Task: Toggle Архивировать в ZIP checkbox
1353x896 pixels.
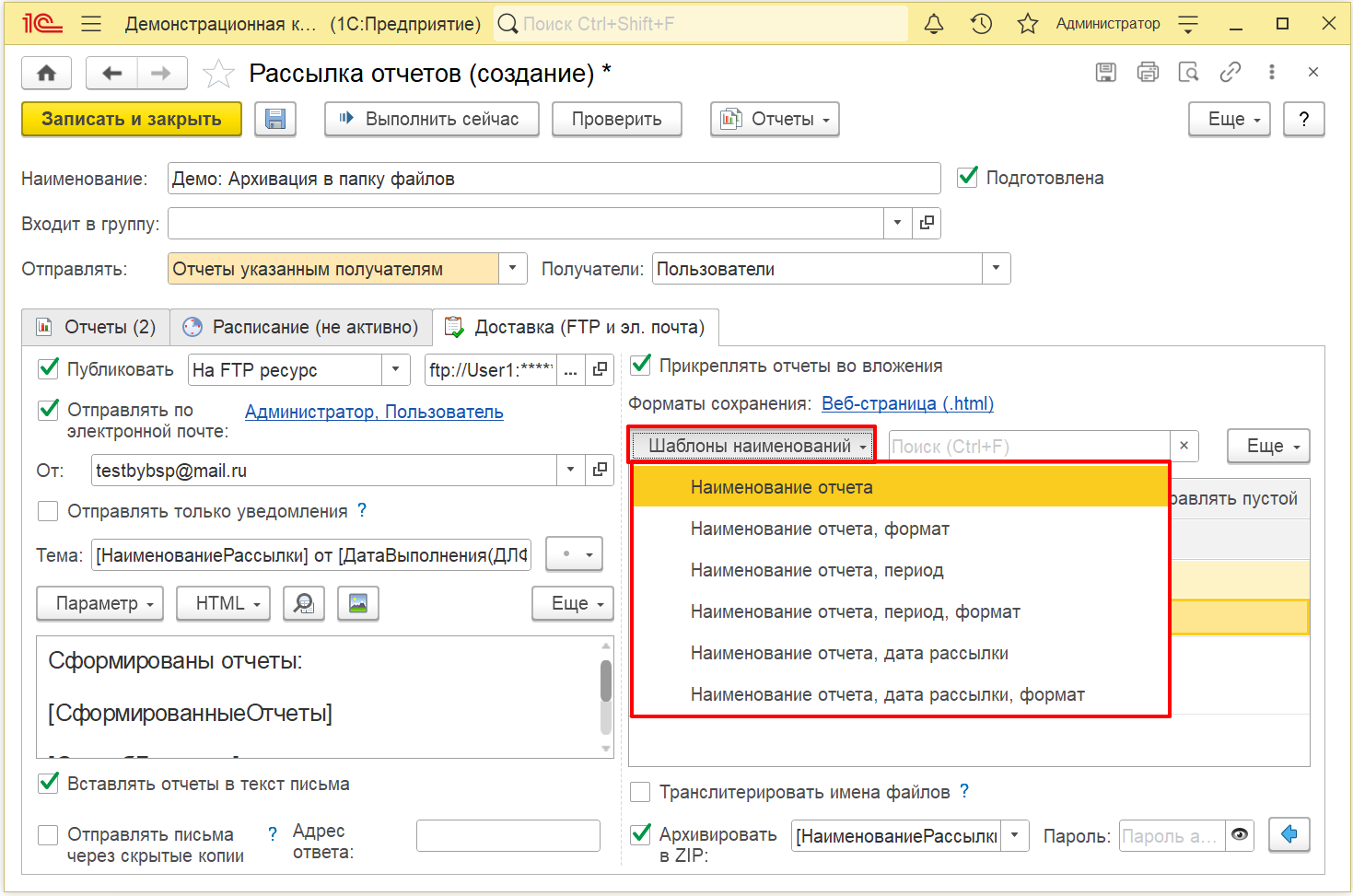Action: (x=641, y=834)
